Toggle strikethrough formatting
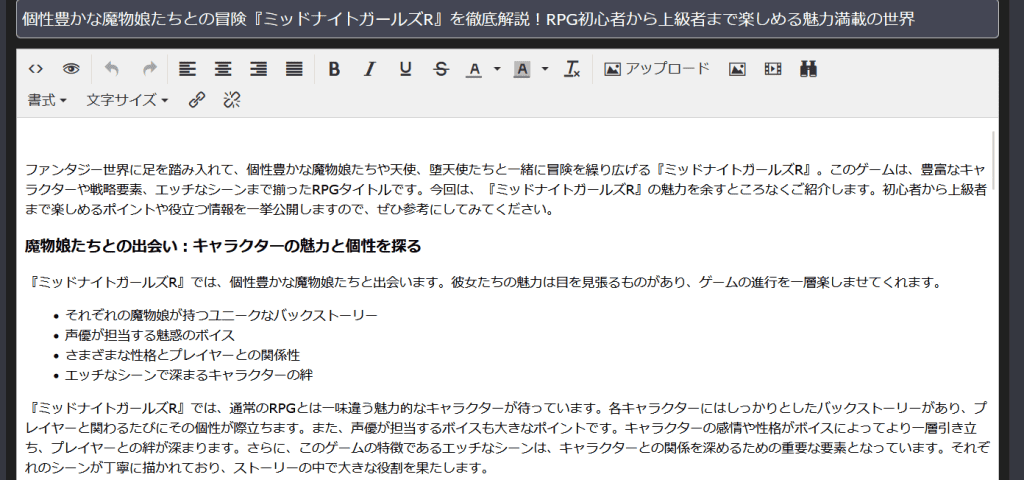 441,69
